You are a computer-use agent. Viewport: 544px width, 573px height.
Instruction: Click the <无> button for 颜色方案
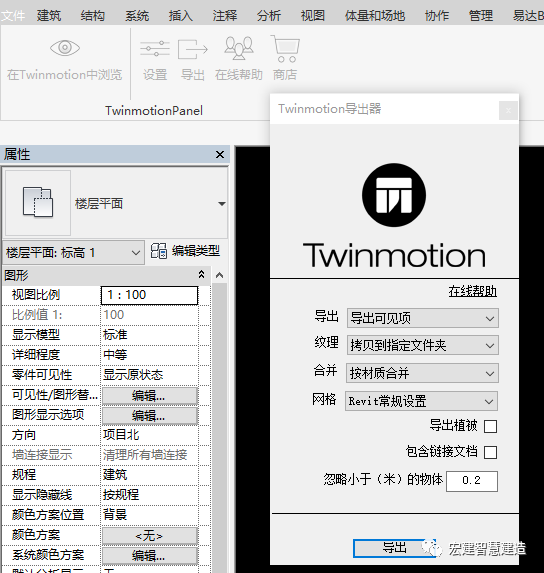click(150, 536)
